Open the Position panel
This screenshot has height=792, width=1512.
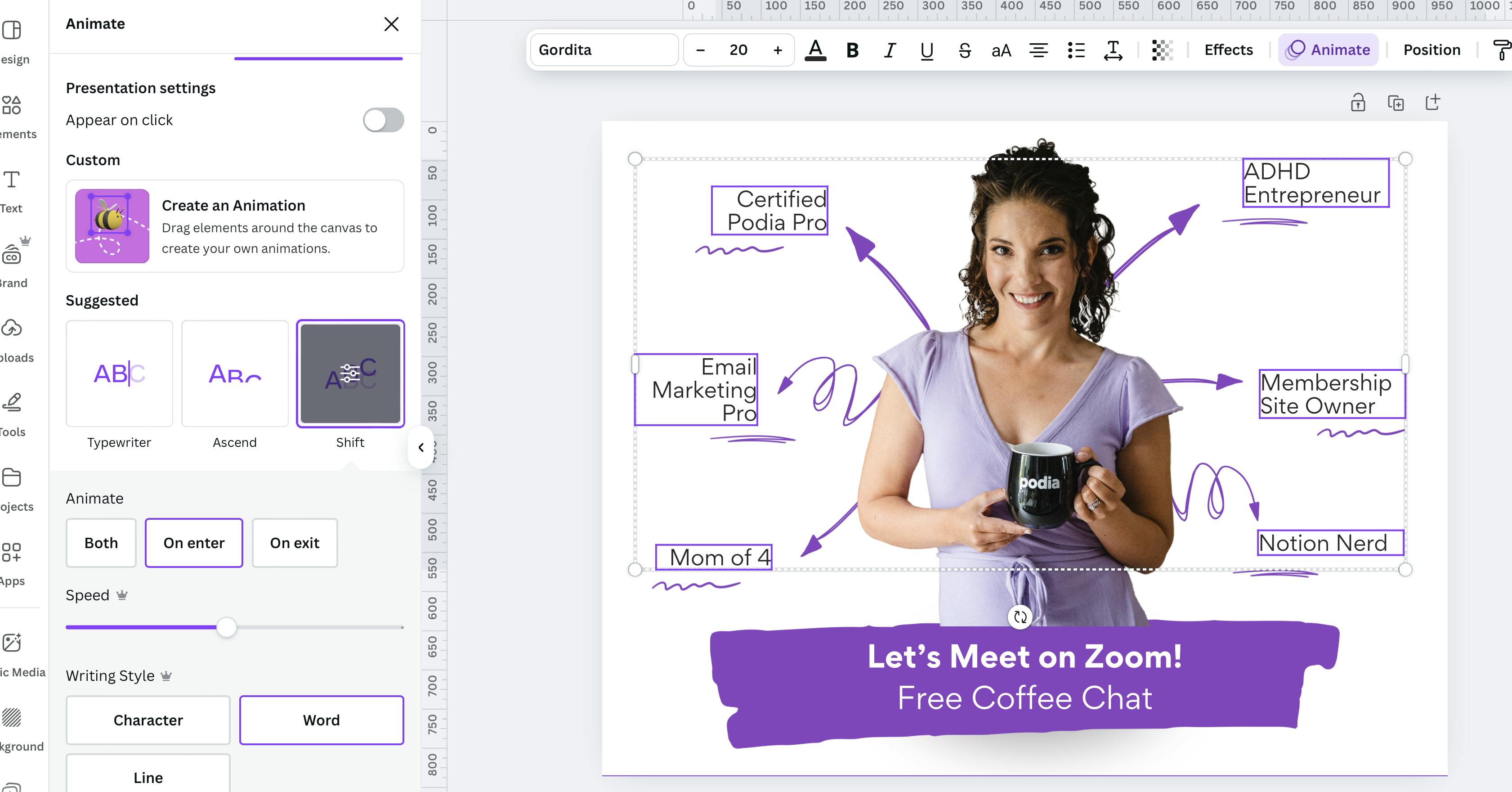[1431, 50]
